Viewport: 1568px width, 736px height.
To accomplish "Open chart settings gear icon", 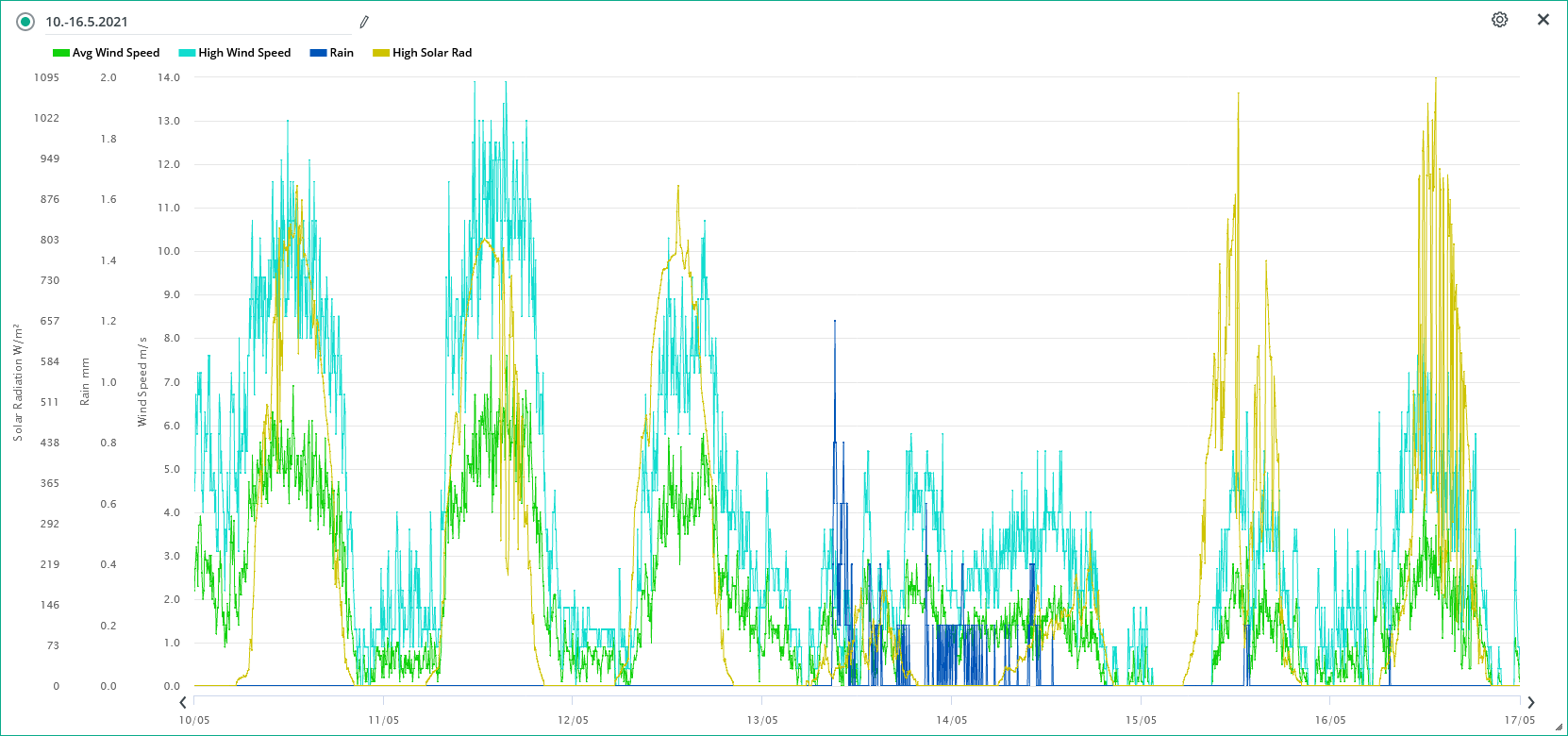I will (1499, 20).
